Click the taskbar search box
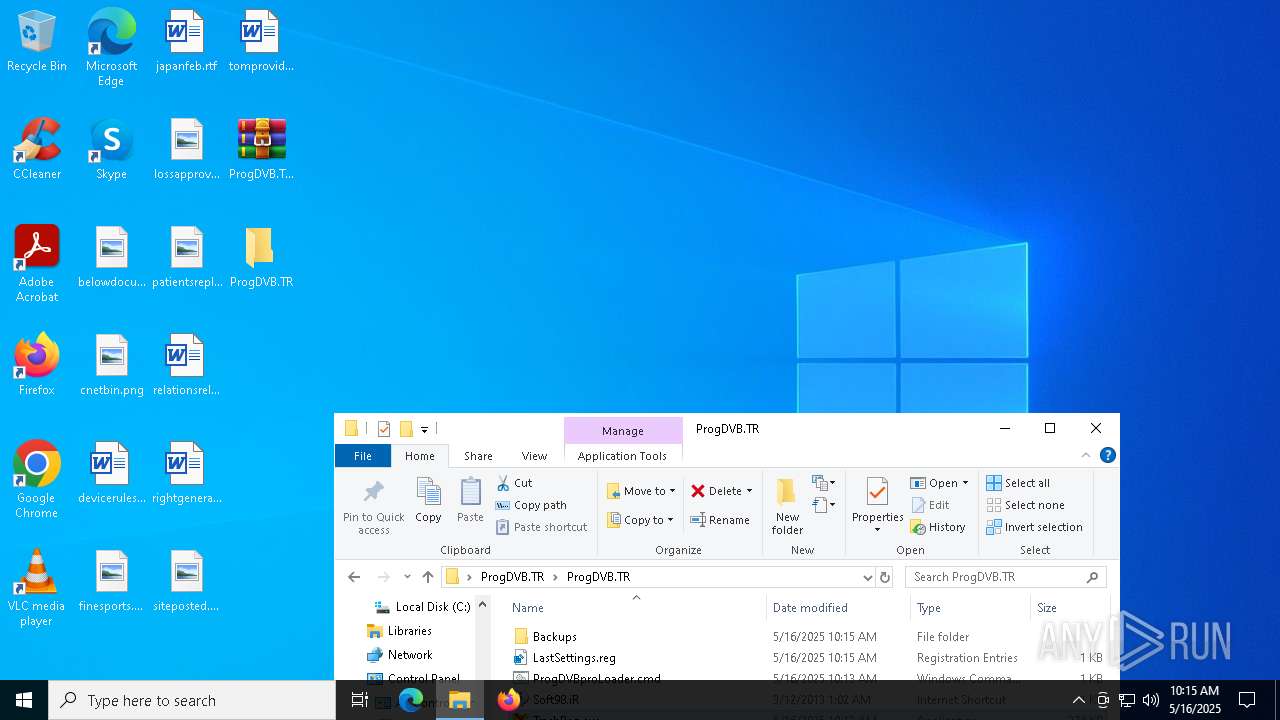This screenshot has height=720, width=1280. pos(192,700)
